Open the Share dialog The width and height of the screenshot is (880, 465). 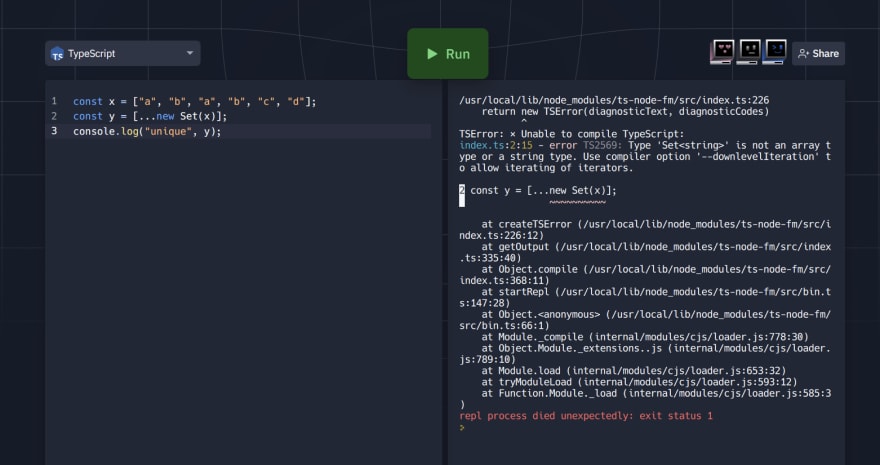coord(818,54)
